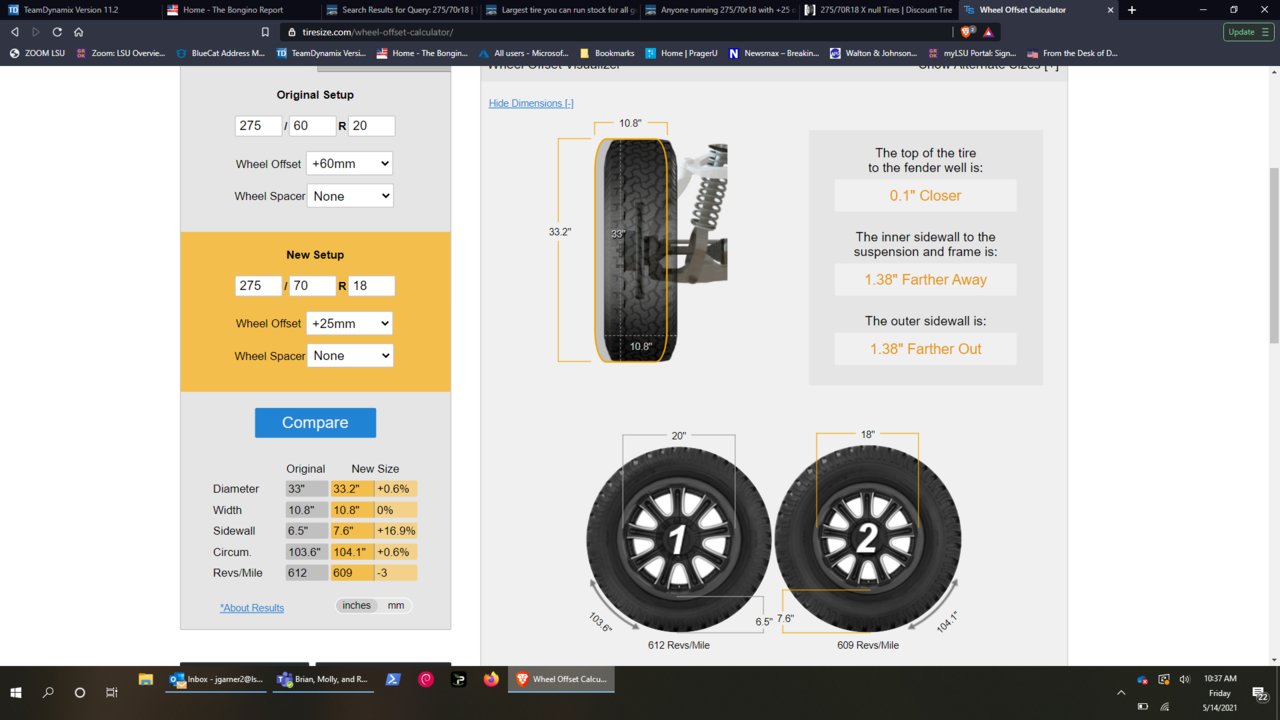Open the Brave Shields lion icon
This screenshot has width=1280, height=720.
tap(966, 32)
